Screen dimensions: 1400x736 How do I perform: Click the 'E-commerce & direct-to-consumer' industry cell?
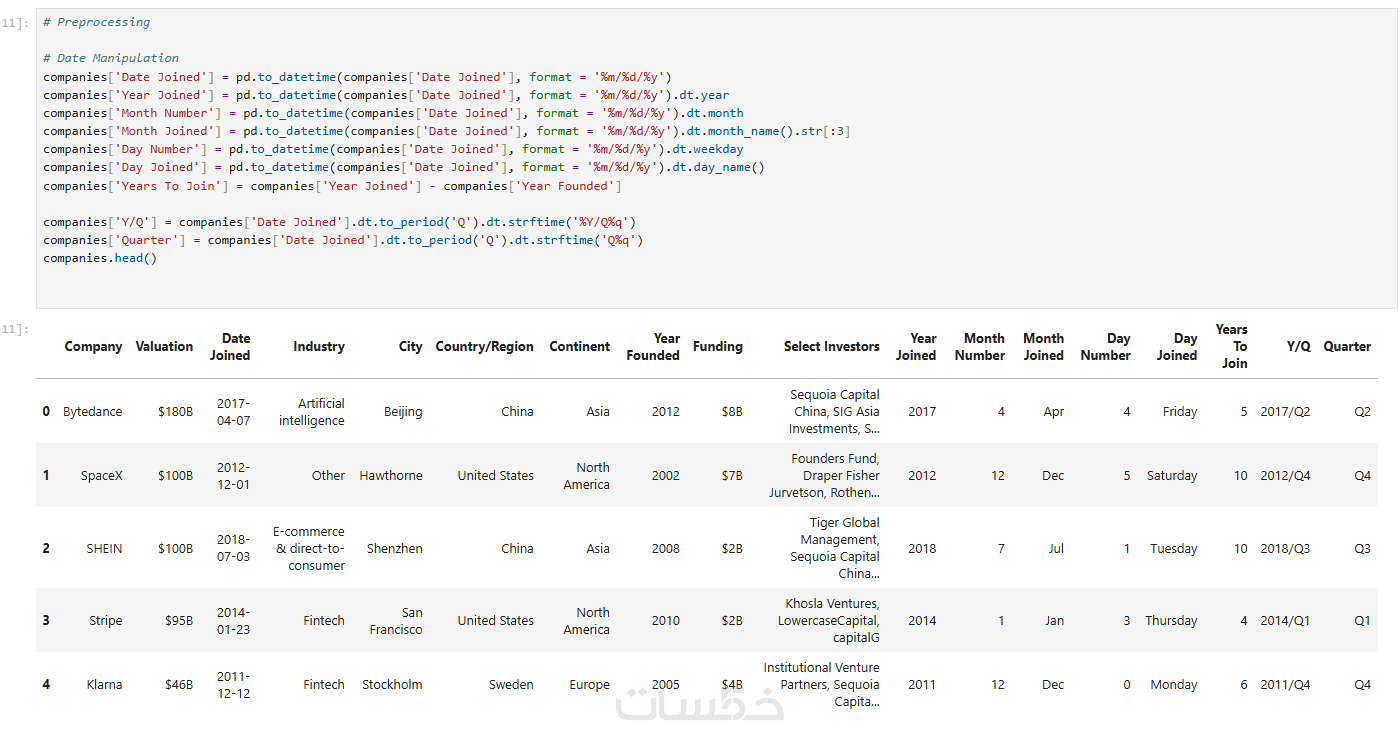tap(309, 549)
